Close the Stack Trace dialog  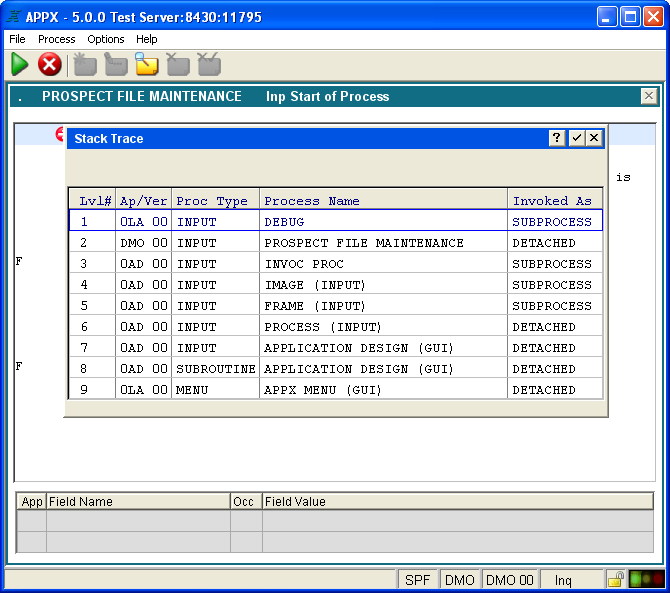click(594, 138)
